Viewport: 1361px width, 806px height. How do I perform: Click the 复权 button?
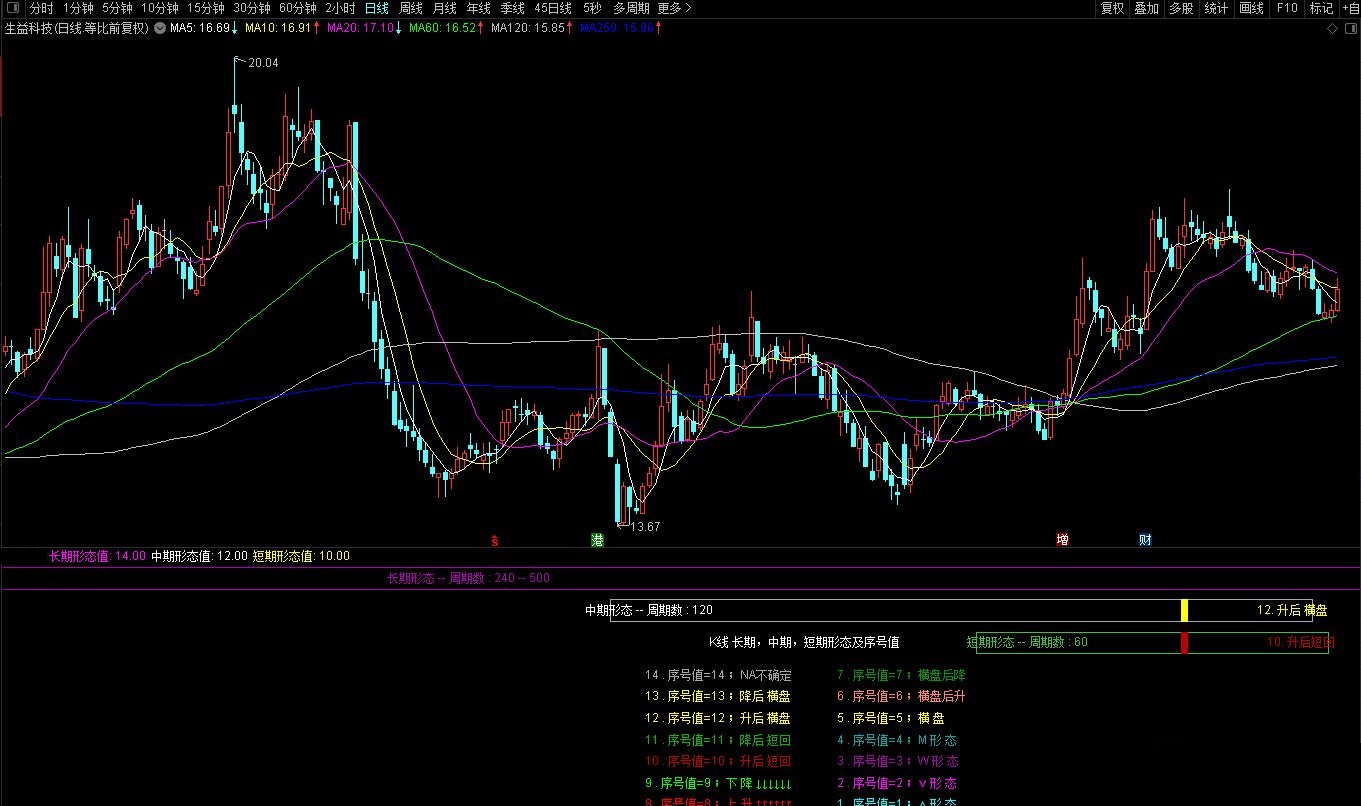(x=1112, y=8)
